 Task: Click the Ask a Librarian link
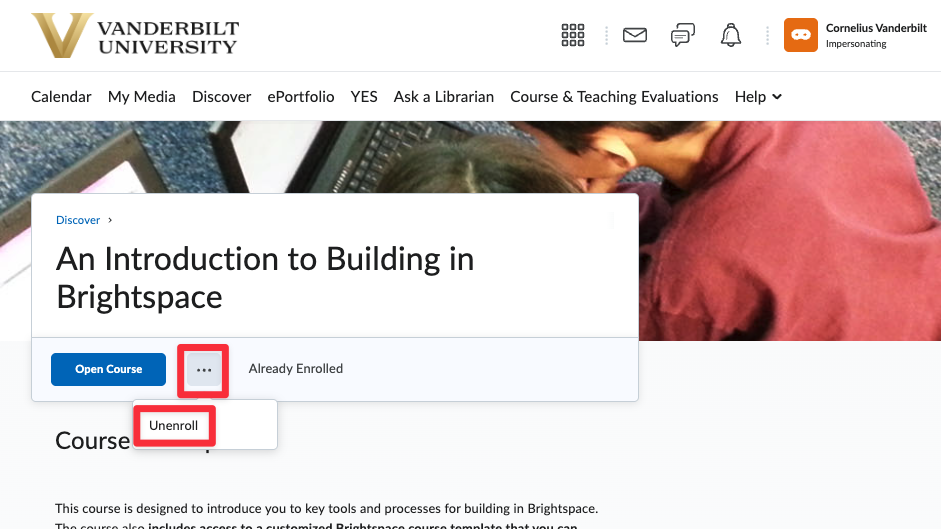click(444, 97)
